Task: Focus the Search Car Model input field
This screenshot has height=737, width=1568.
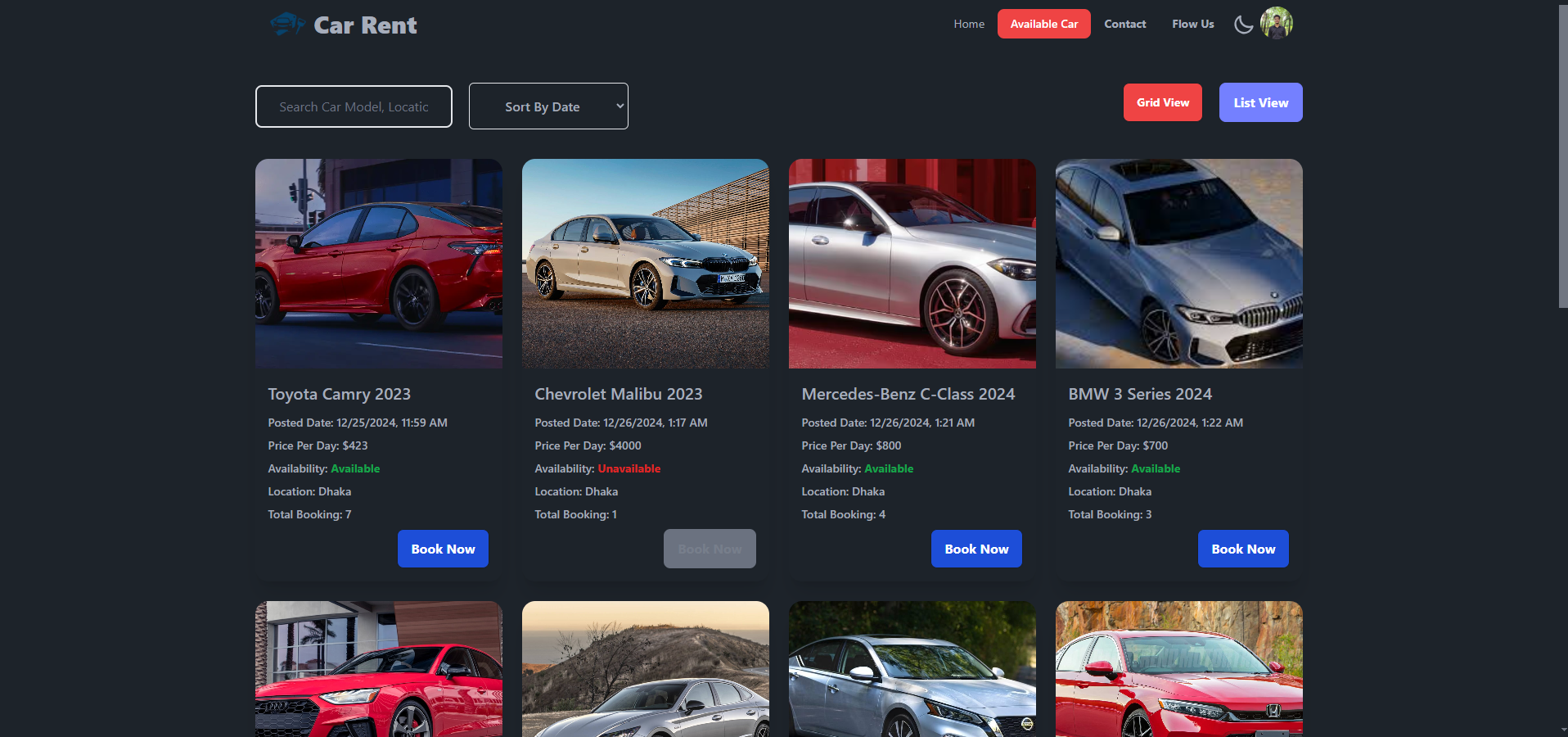Action: (x=354, y=106)
